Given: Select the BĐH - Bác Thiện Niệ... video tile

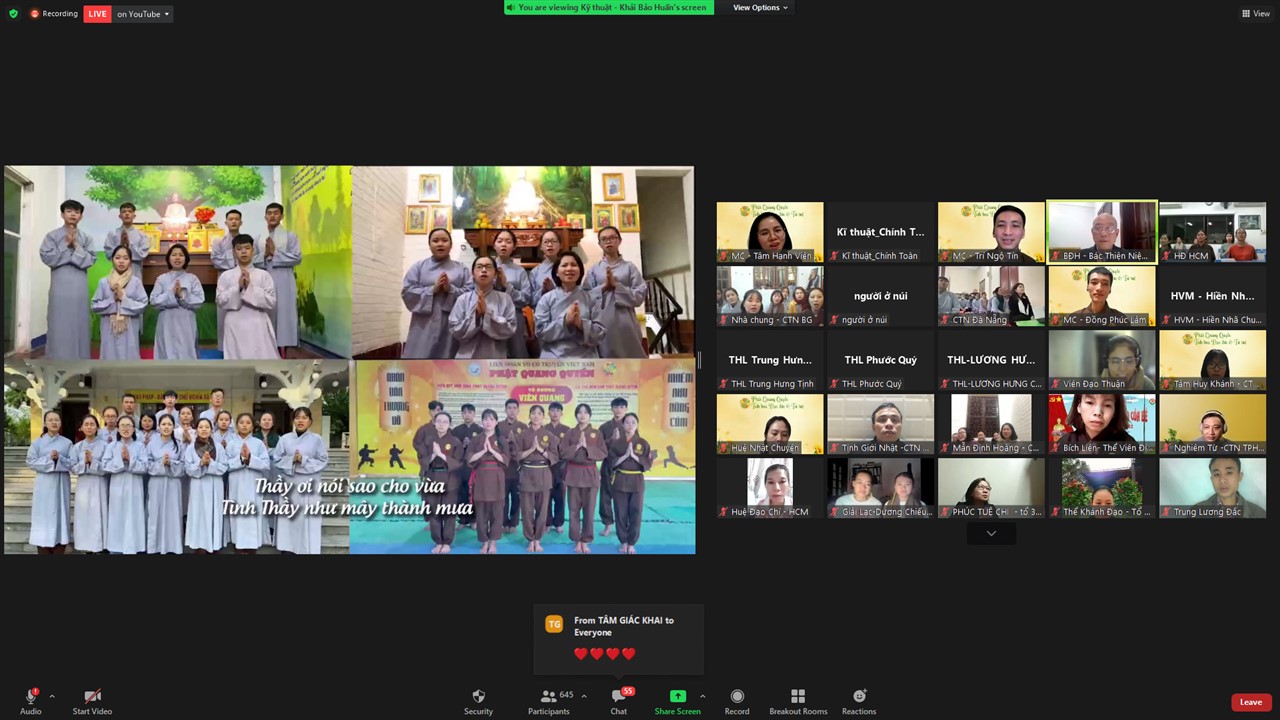Looking at the screenshot, I should click(x=1102, y=233).
